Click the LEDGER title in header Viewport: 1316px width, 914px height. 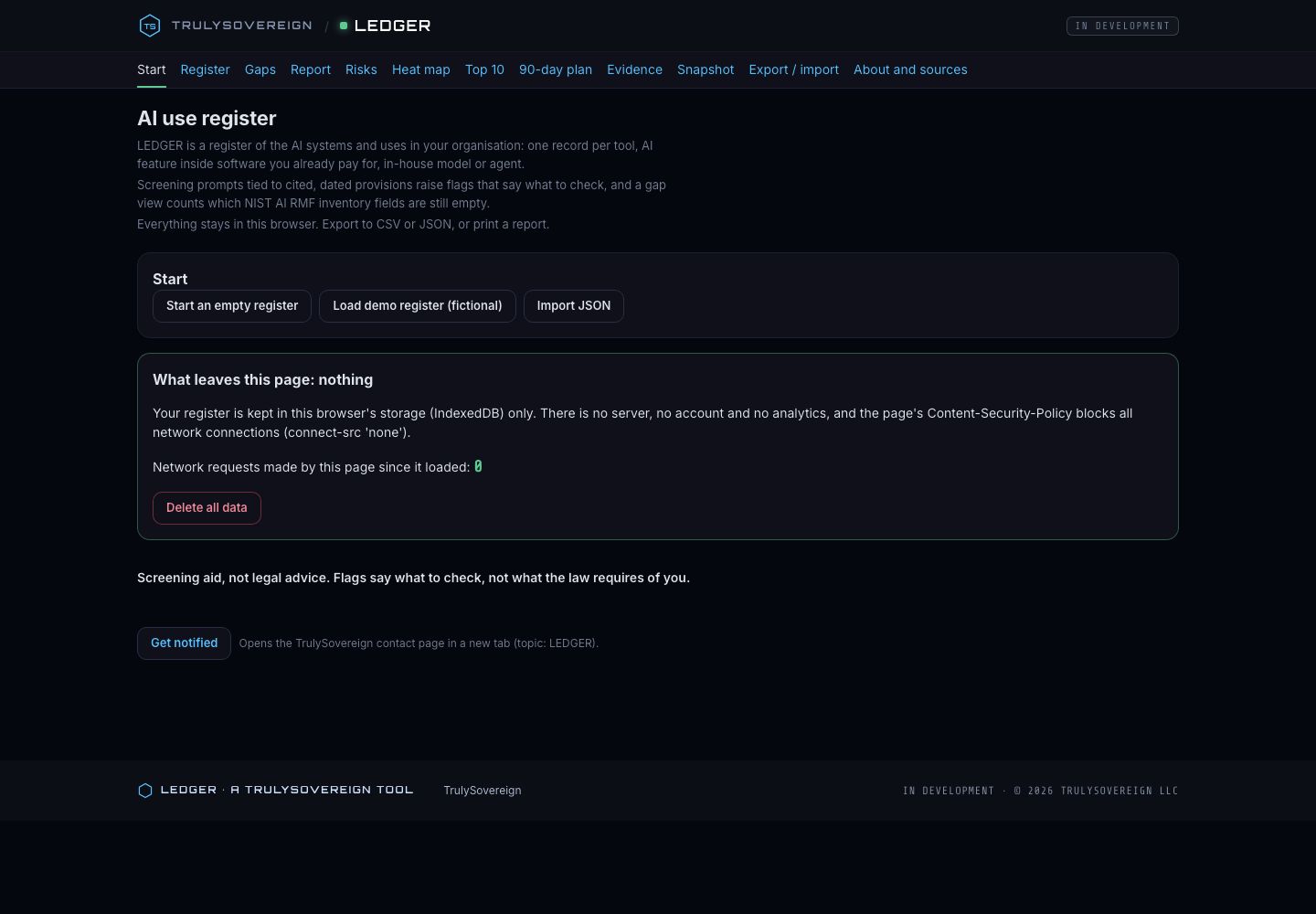[x=392, y=26]
